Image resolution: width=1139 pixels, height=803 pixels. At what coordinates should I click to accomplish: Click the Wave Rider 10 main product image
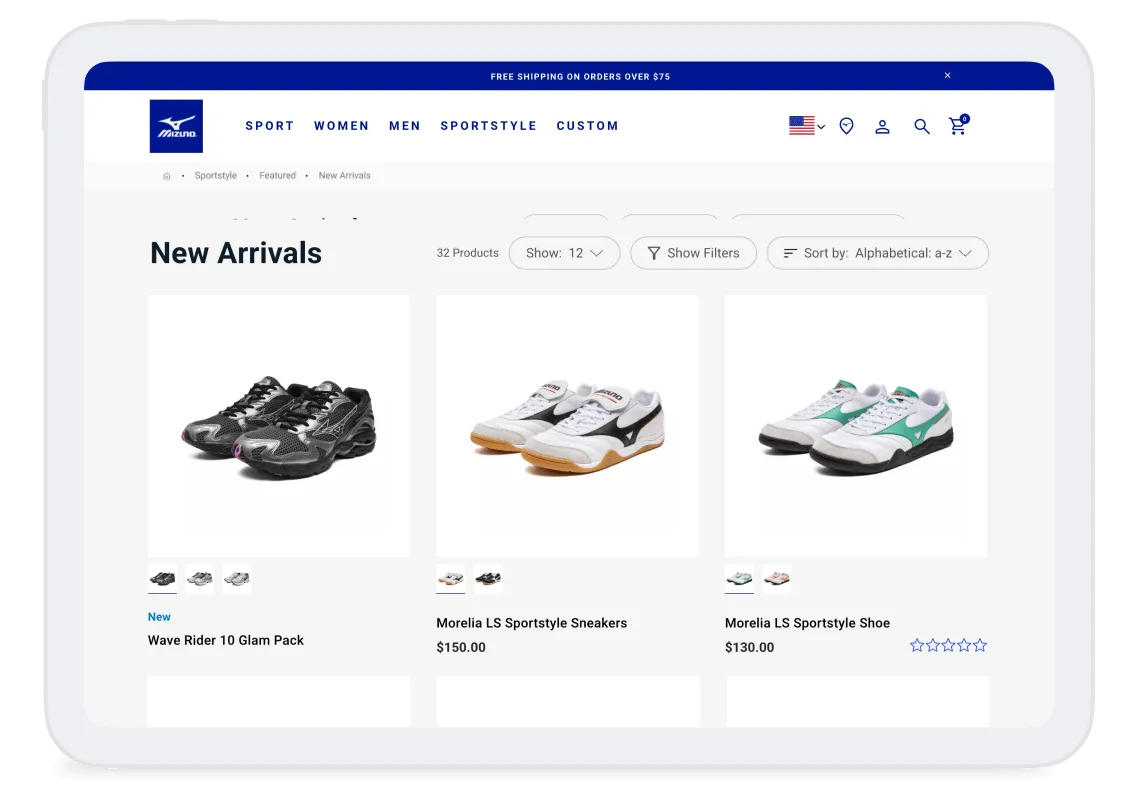pyautogui.click(x=279, y=426)
